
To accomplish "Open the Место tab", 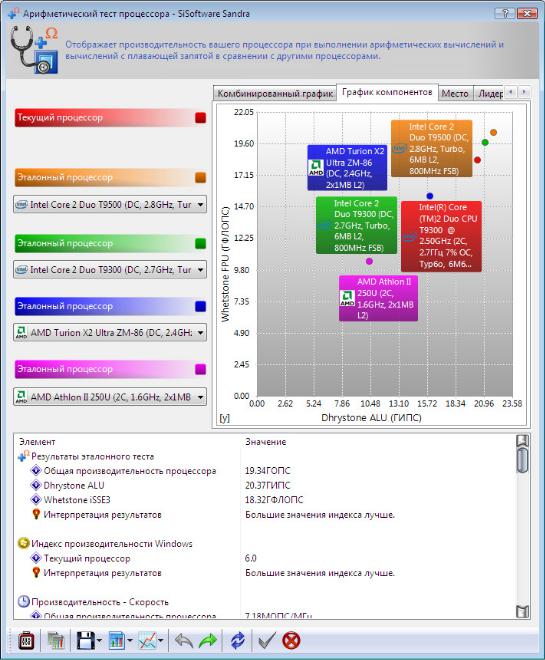I will click(x=455, y=93).
